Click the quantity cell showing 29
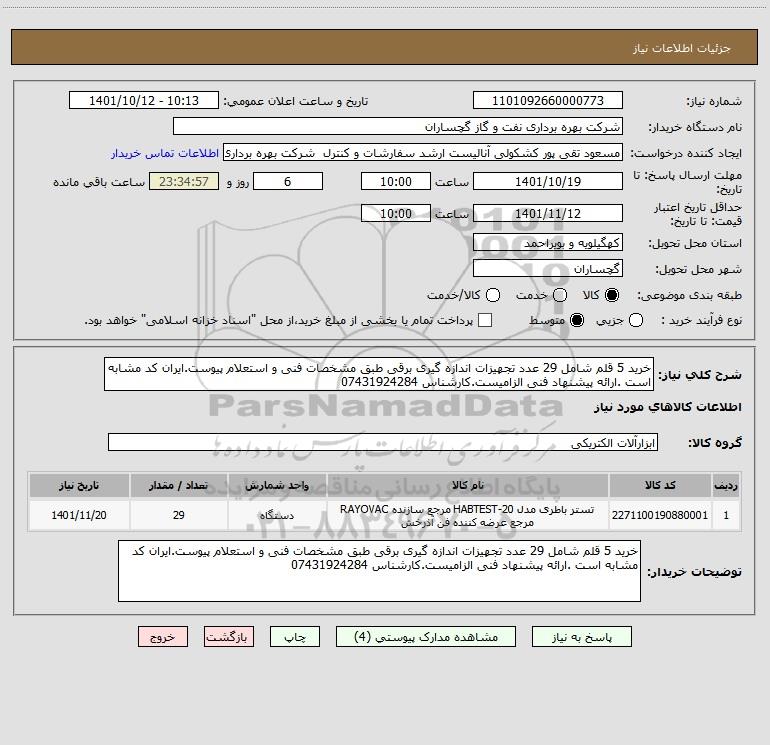 tap(178, 515)
